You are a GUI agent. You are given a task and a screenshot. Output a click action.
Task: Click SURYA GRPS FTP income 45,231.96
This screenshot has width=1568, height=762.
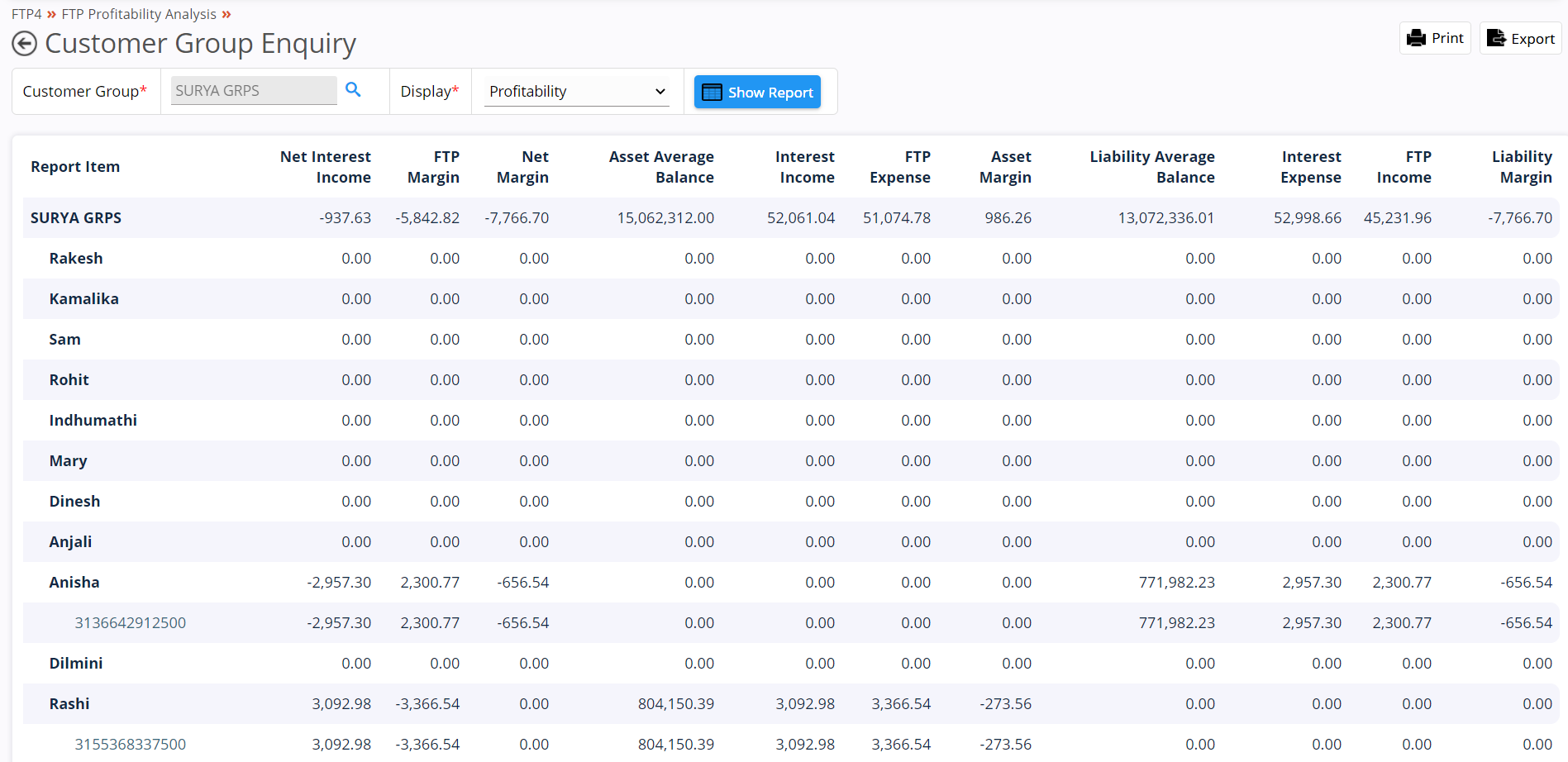pos(1398,218)
